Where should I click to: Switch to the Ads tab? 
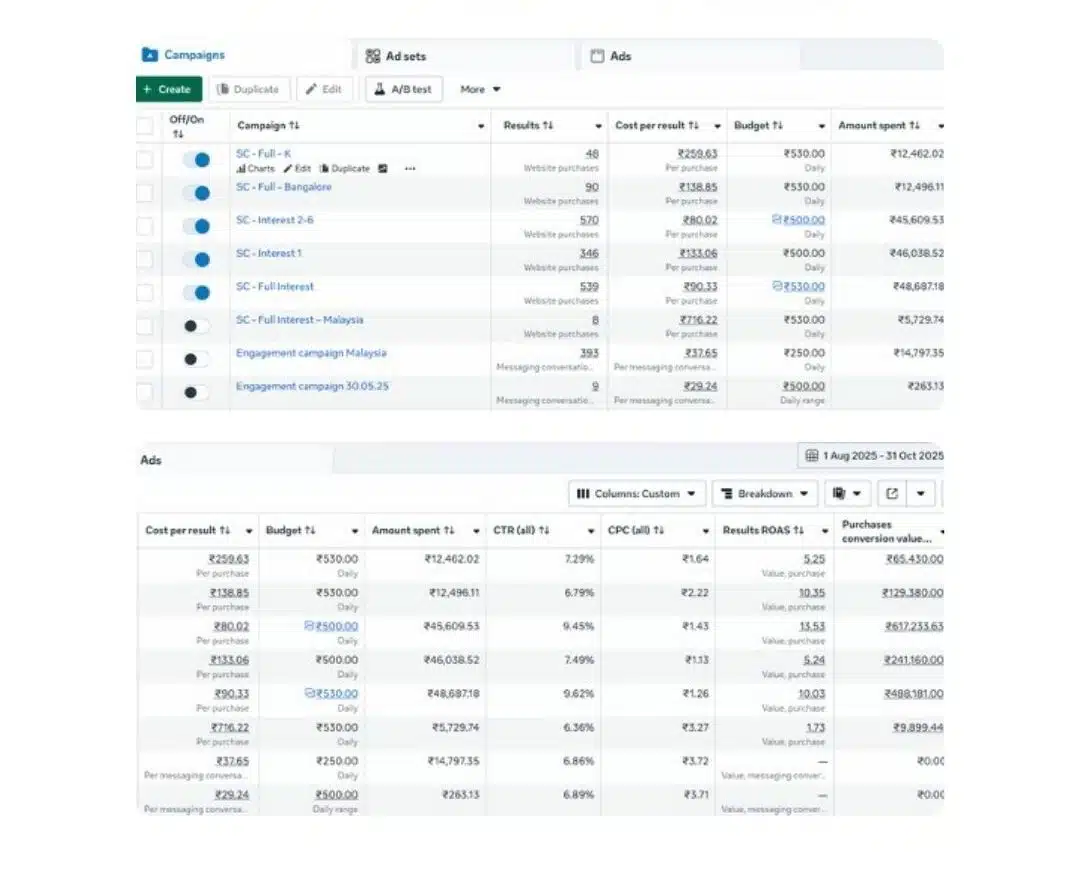pos(610,56)
